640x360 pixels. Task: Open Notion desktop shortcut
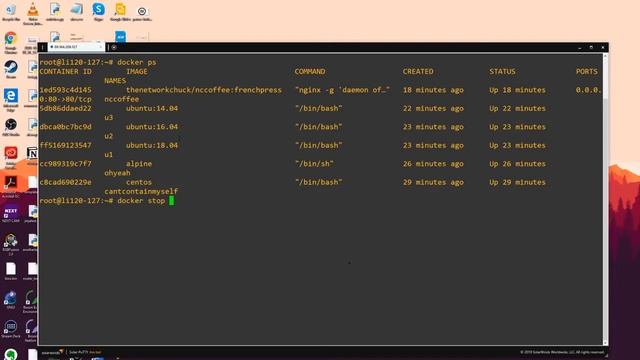tap(32, 155)
